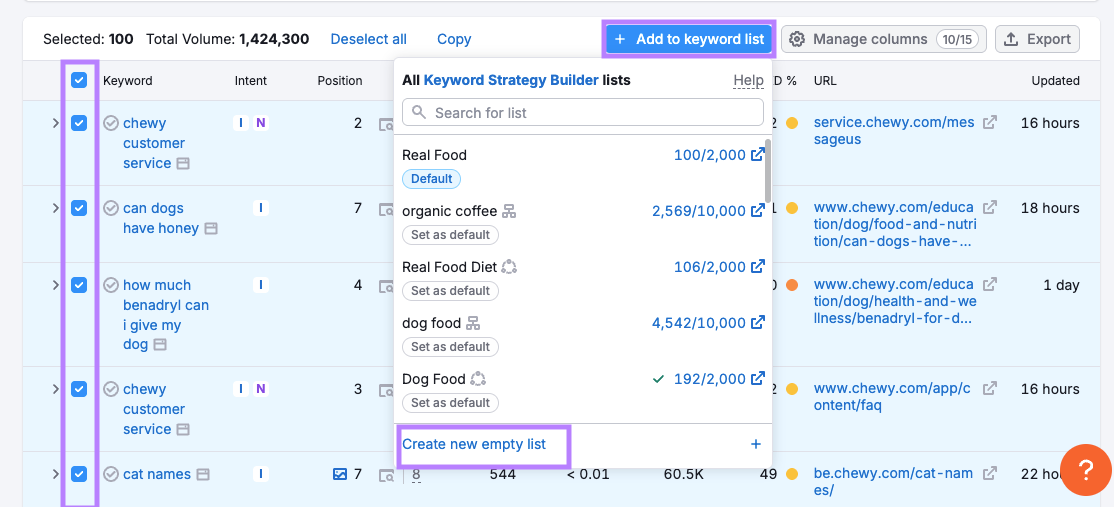Click plus icon beside Create new empty list
The height and width of the screenshot is (507, 1114).
click(755, 445)
